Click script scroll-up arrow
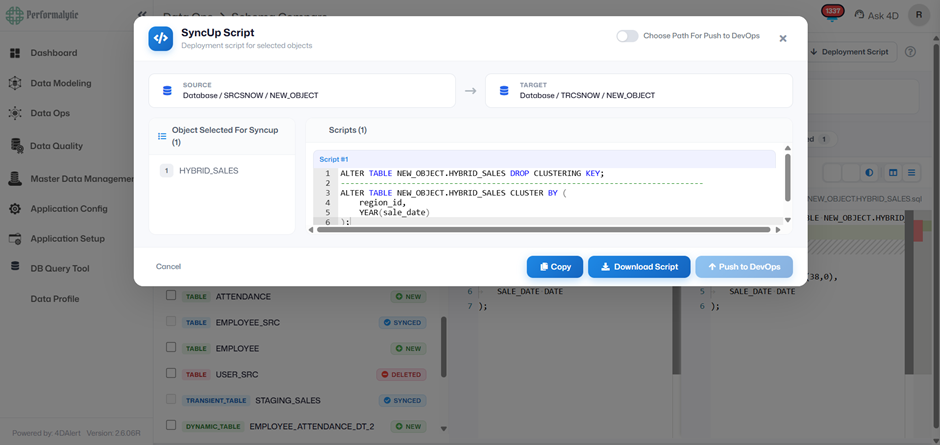The width and height of the screenshot is (940, 445). (788, 148)
